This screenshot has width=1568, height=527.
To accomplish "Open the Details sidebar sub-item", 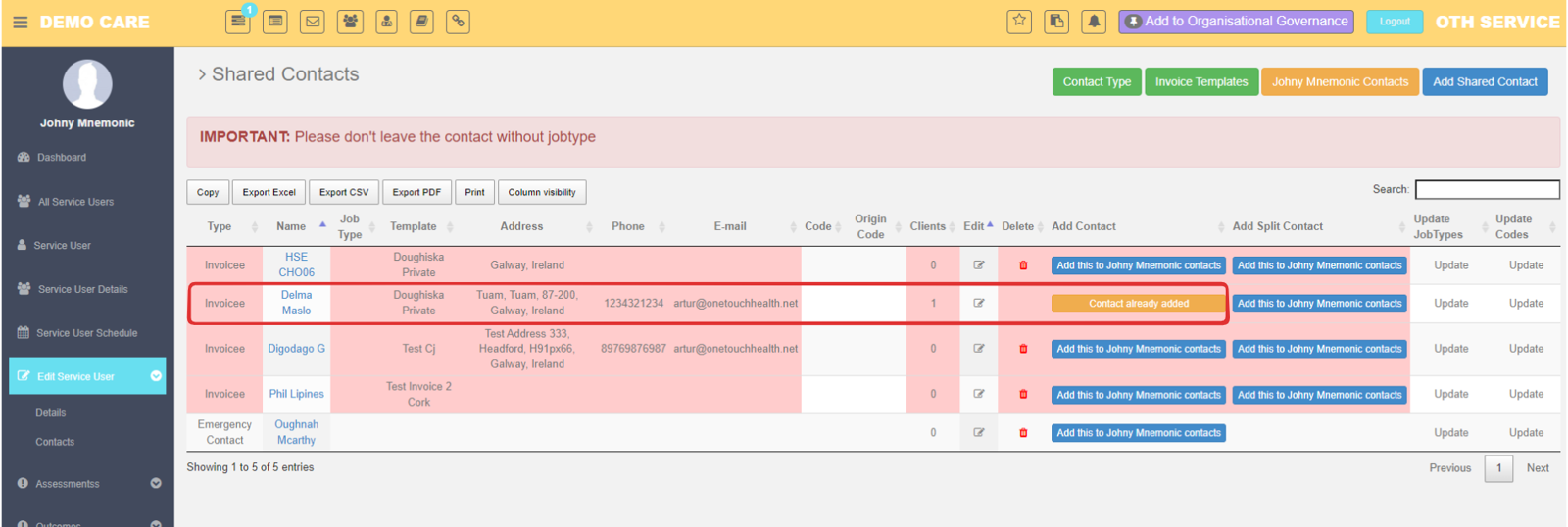I will point(51,413).
